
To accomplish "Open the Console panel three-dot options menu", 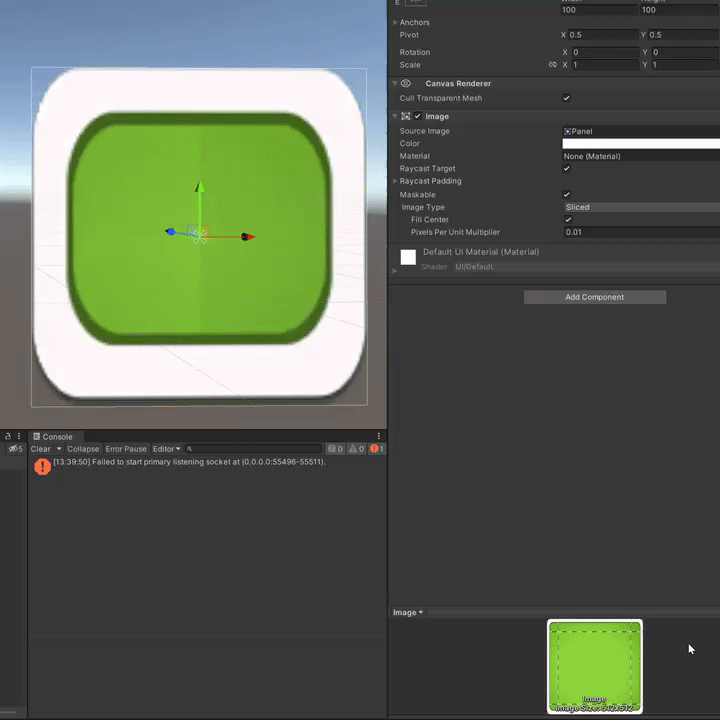I will click(379, 436).
